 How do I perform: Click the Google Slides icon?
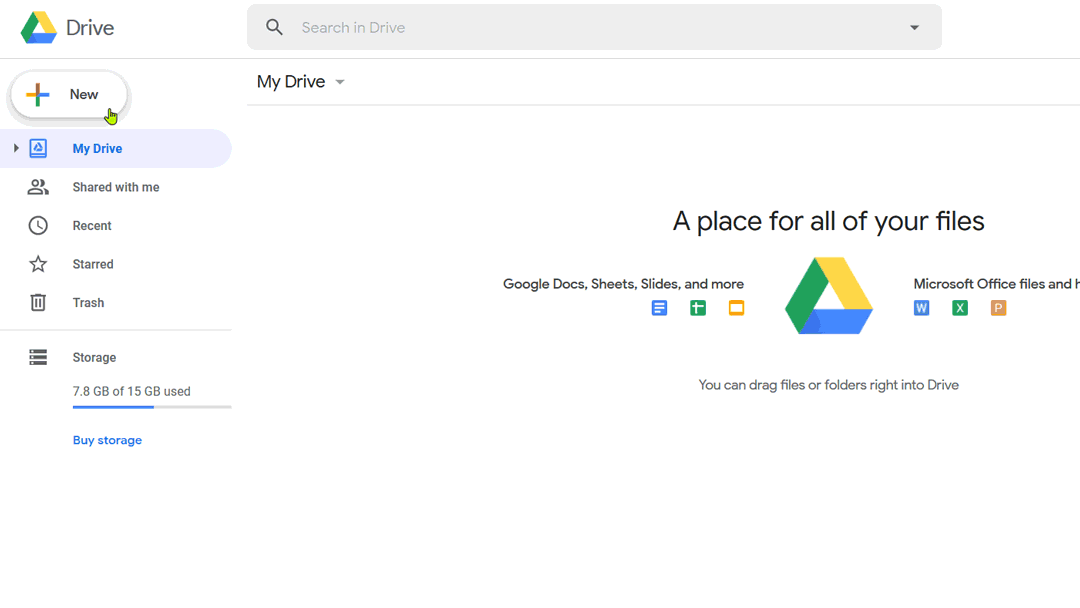[736, 308]
